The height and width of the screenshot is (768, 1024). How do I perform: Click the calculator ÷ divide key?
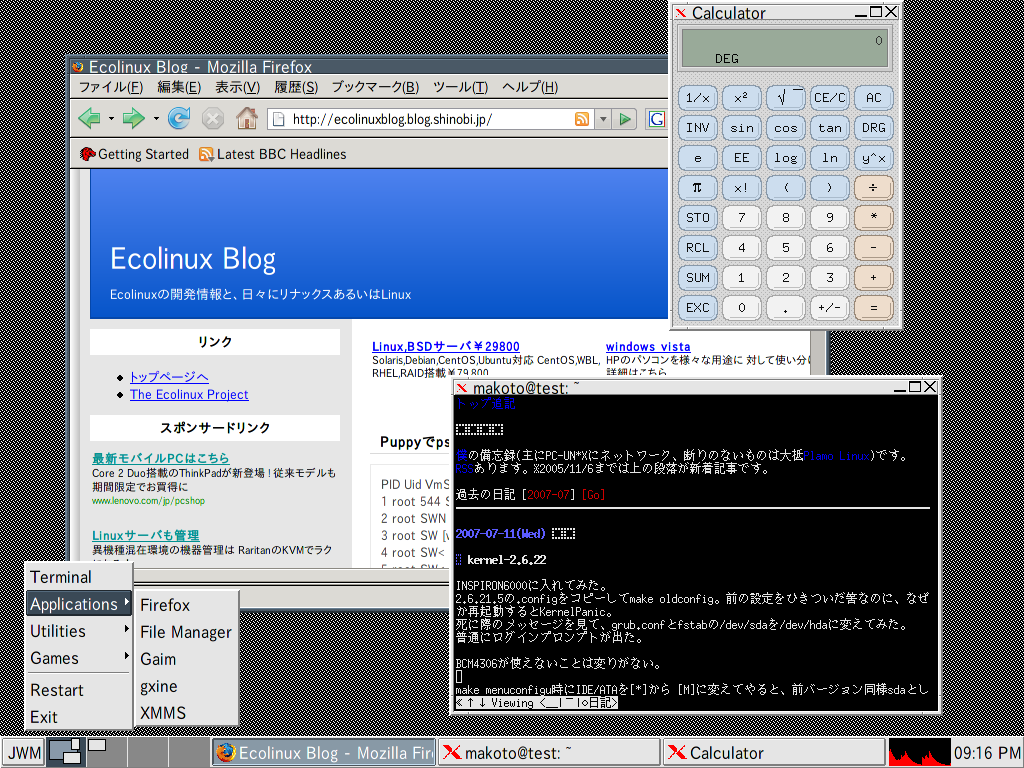(873, 188)
